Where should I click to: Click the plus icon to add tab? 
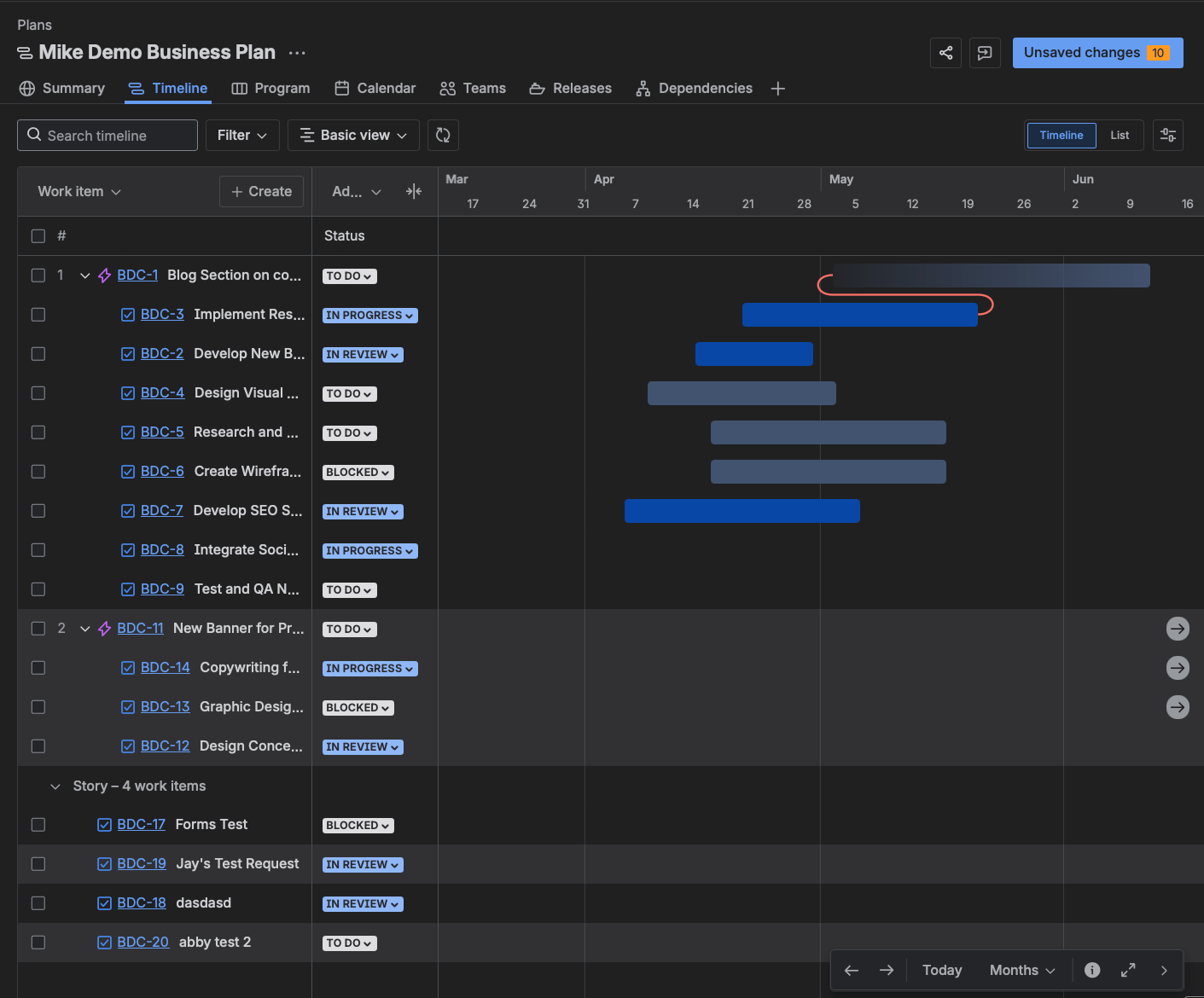[x=777, y=89]
